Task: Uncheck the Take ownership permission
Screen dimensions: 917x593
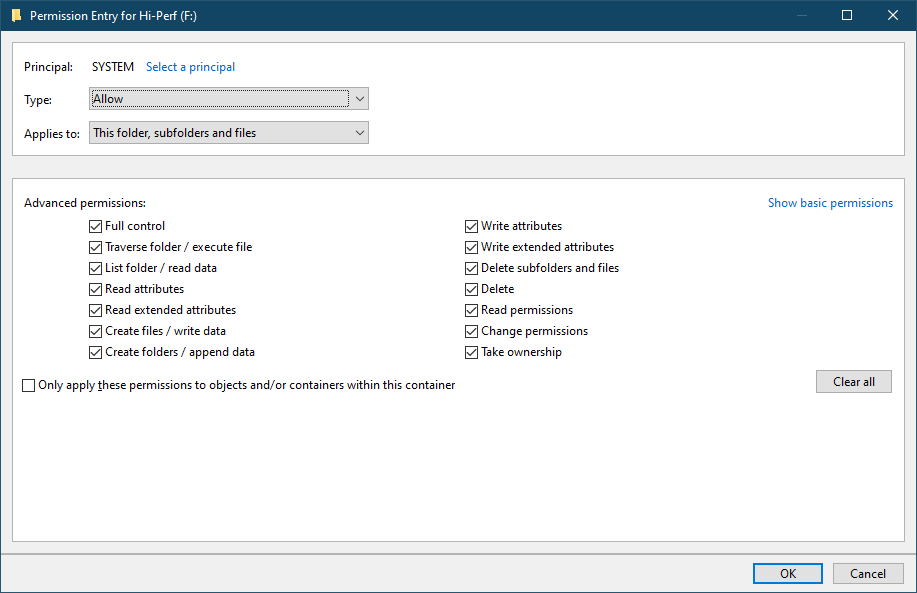Action: [x=471, y=353]
